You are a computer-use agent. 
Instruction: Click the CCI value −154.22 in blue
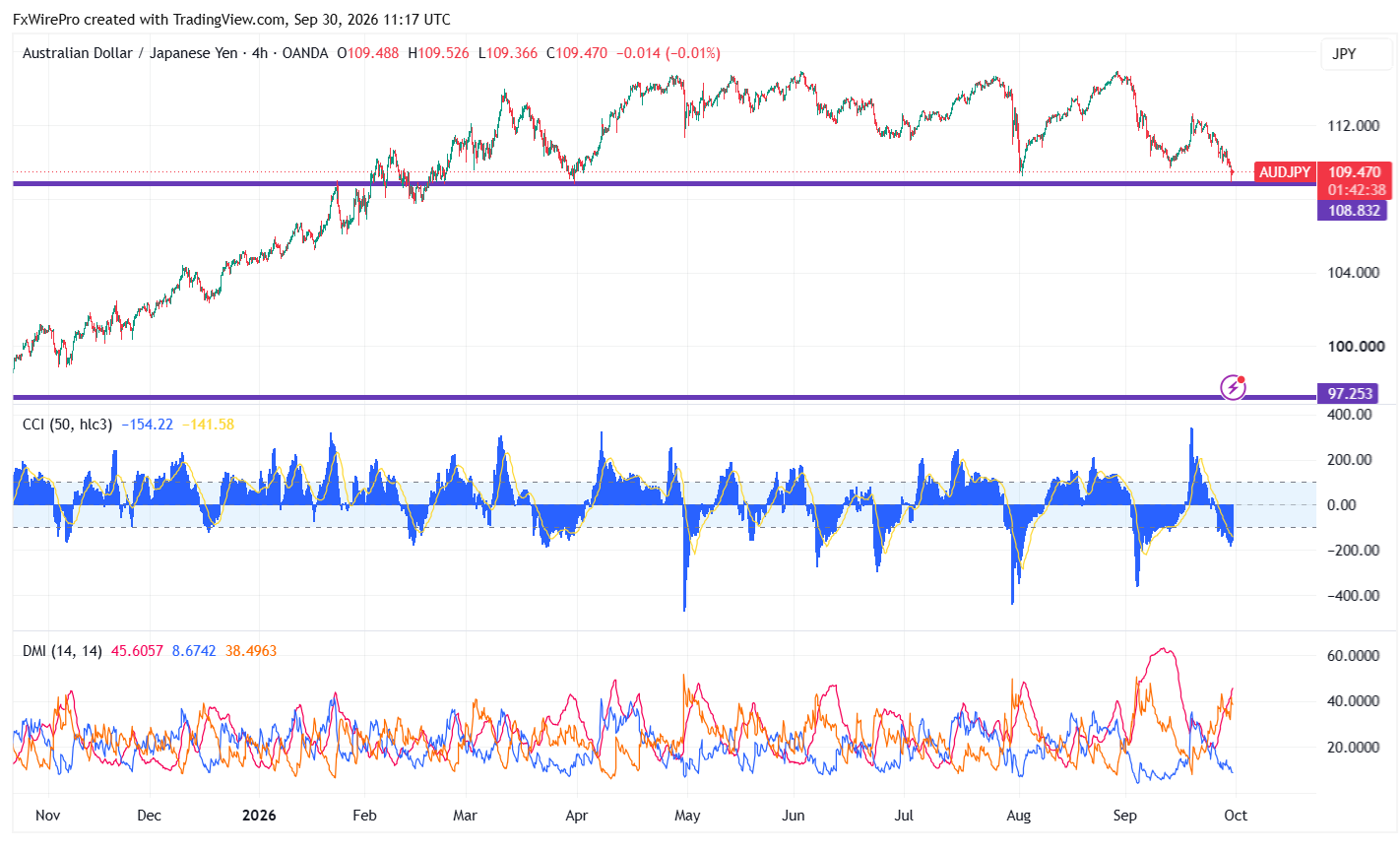pyautogui.click(x=148, y=425)
